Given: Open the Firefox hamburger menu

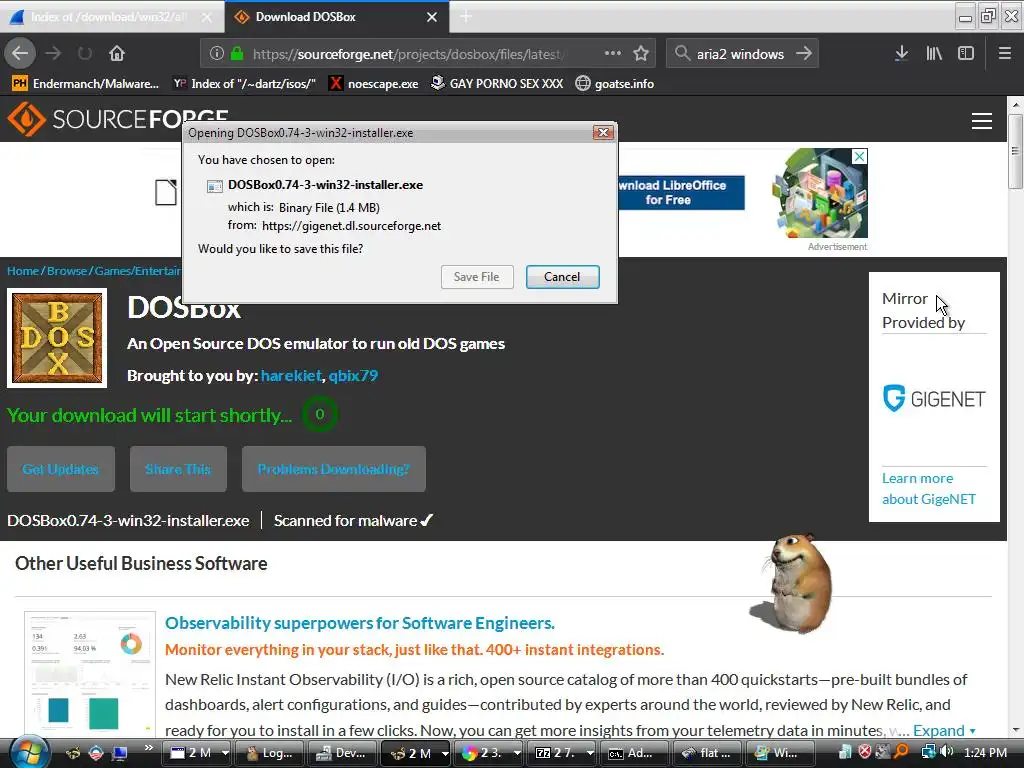Looking at the screenshot, I should tap(1004, 54).
